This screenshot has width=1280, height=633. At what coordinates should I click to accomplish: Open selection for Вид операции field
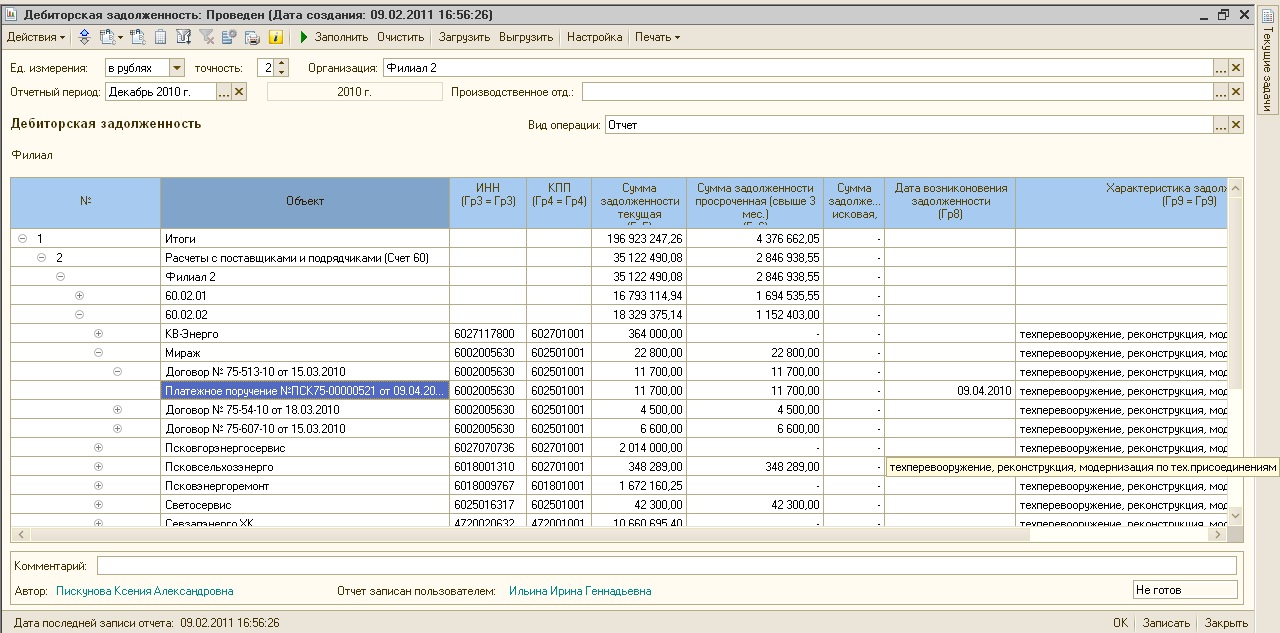coord(1220,125)
